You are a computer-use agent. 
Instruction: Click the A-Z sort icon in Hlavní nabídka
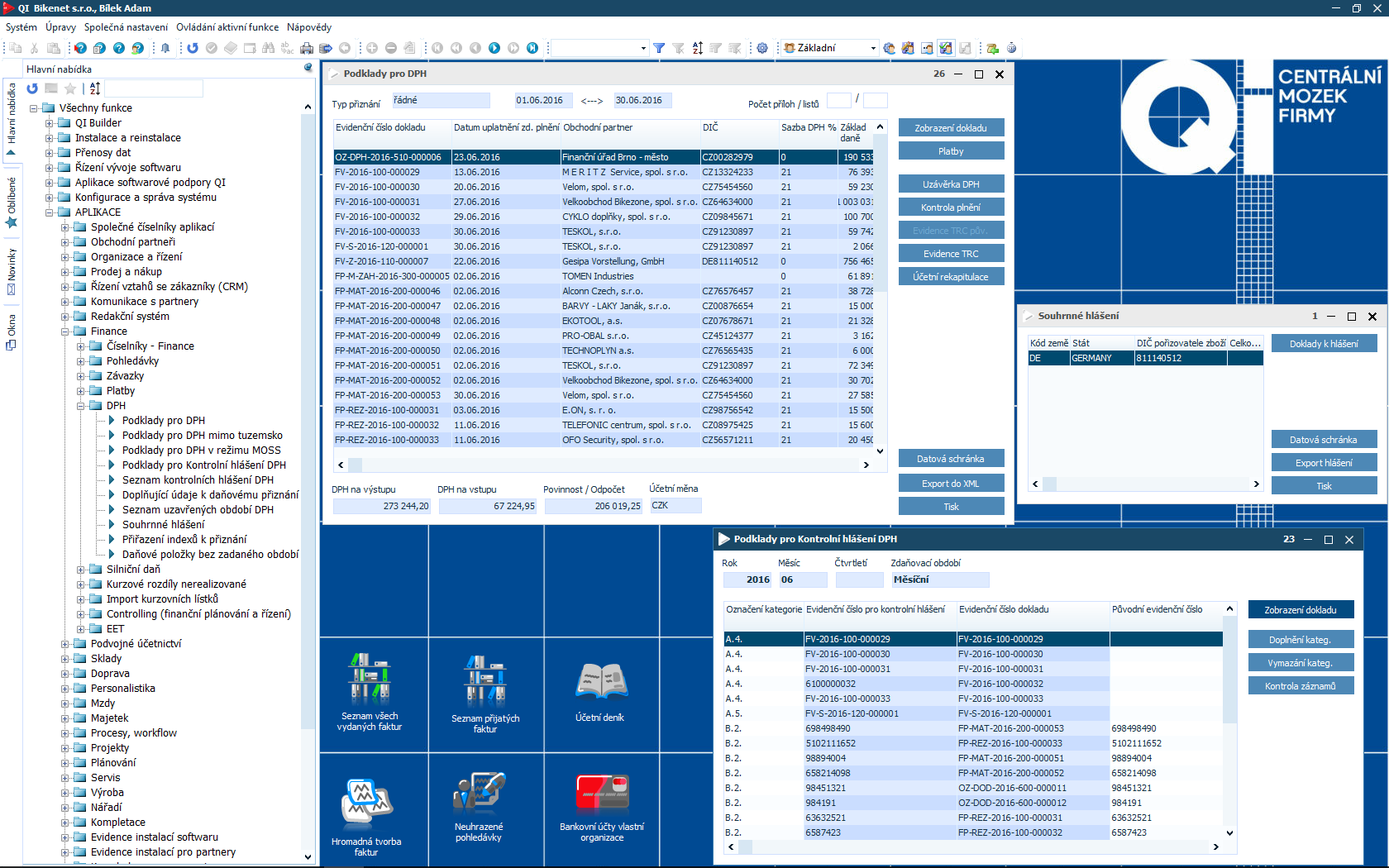click(x=95, y=88)
